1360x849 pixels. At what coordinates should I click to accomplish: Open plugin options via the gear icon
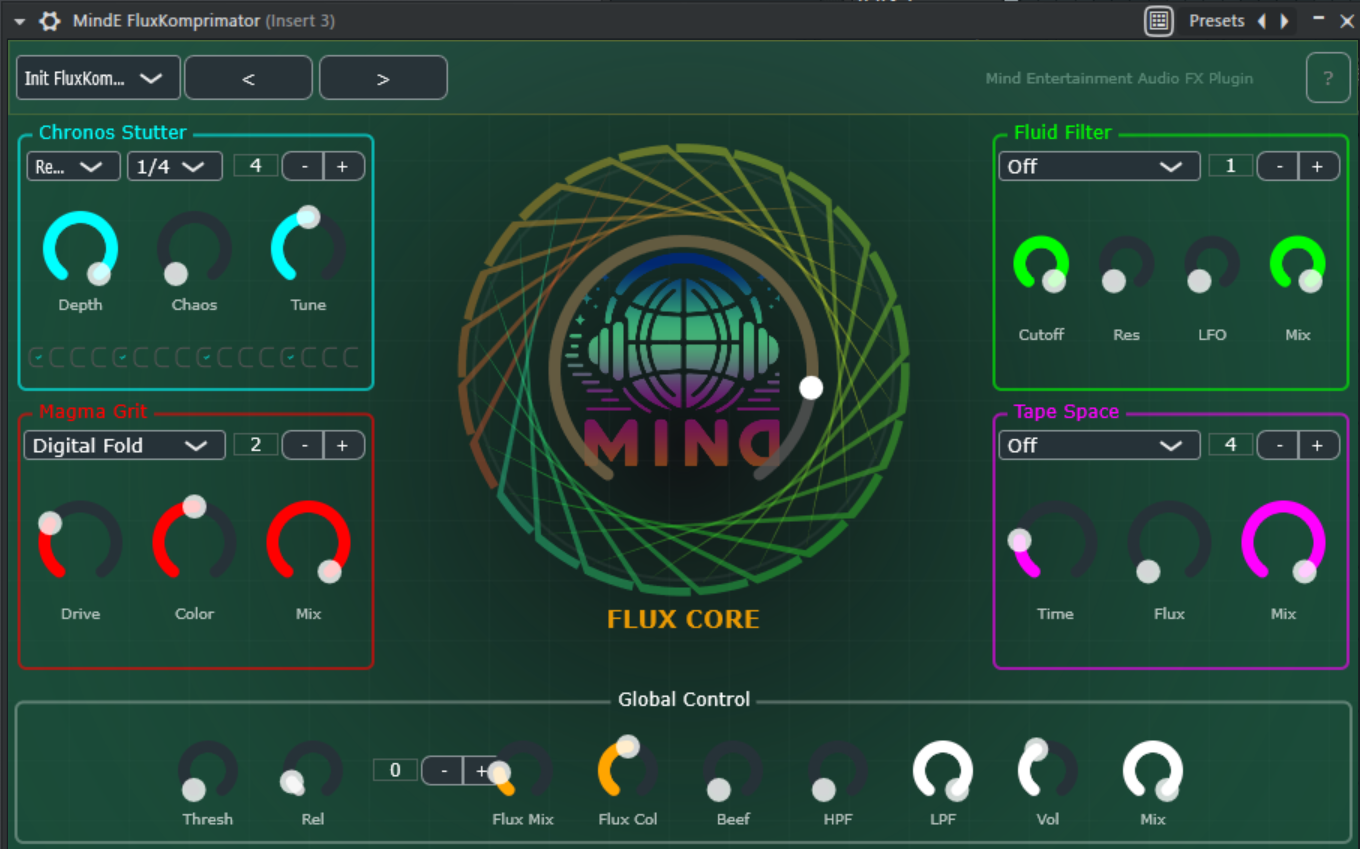[x=49, y=20]
